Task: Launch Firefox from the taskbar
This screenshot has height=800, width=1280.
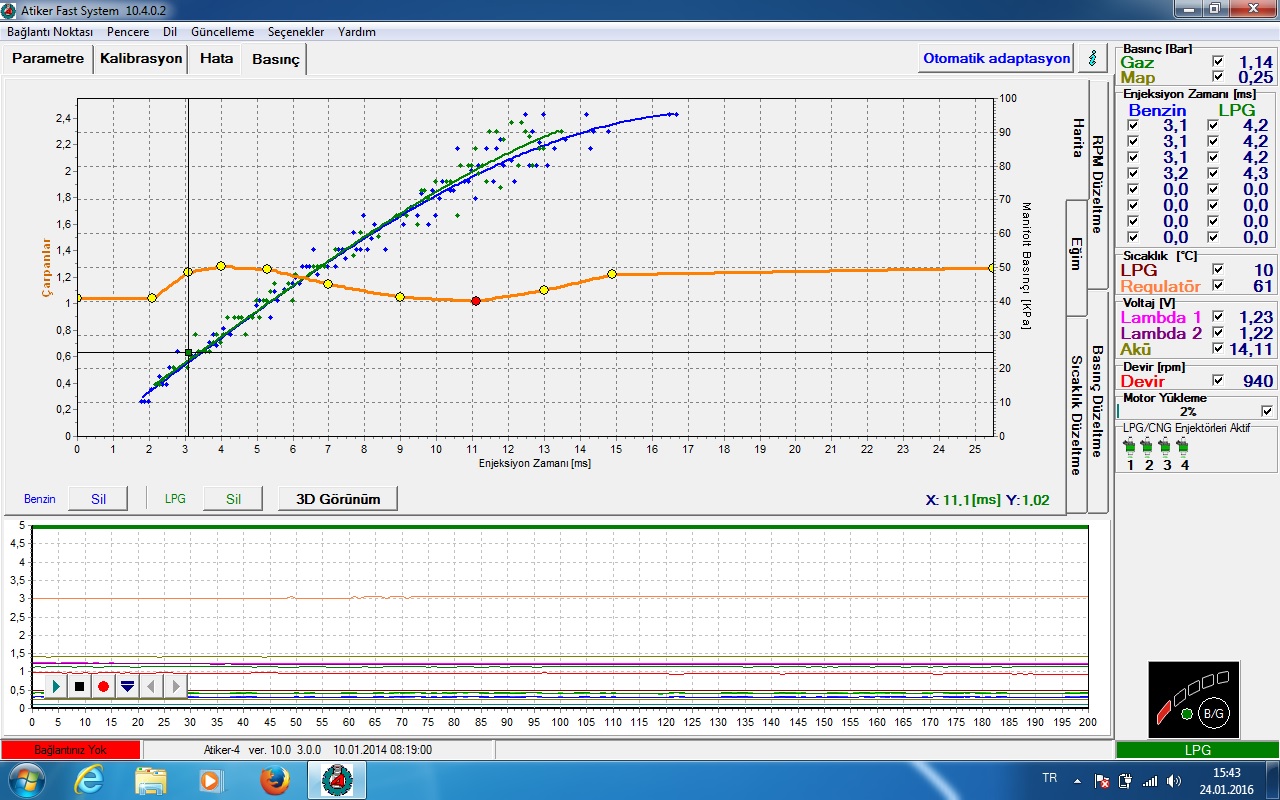Action: click(x=274, y=780)
